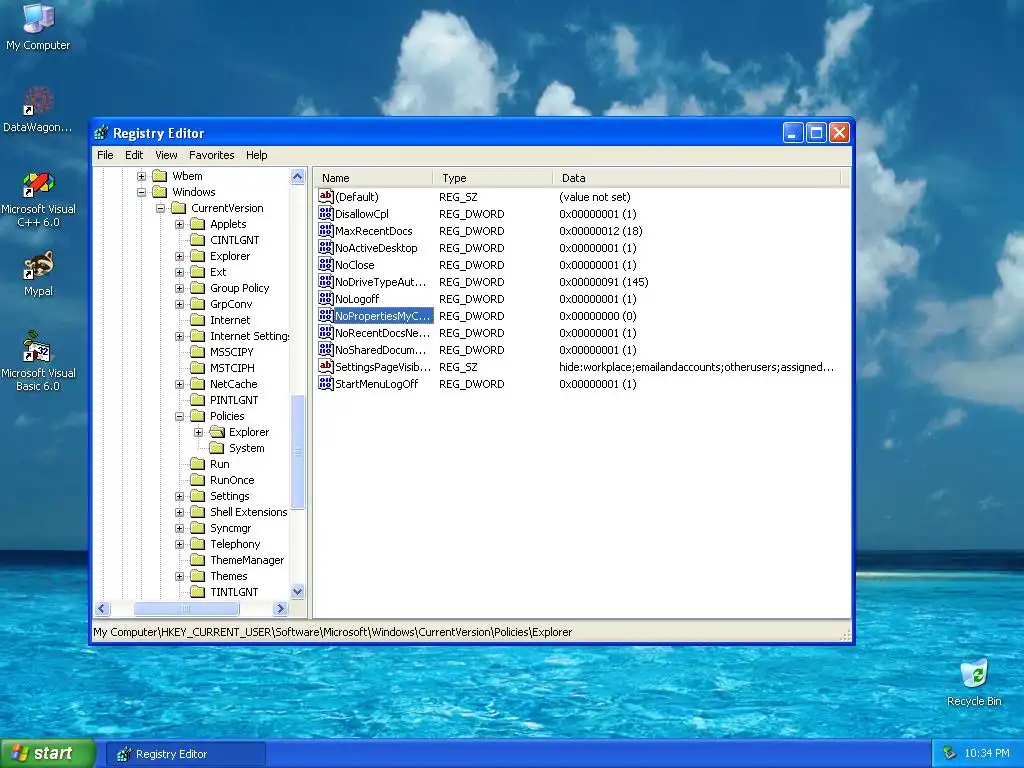1024x768 pixels.
Task: Click the Registry Editor taskbar button
Action: pyautogui.click(x=185, y=754)
